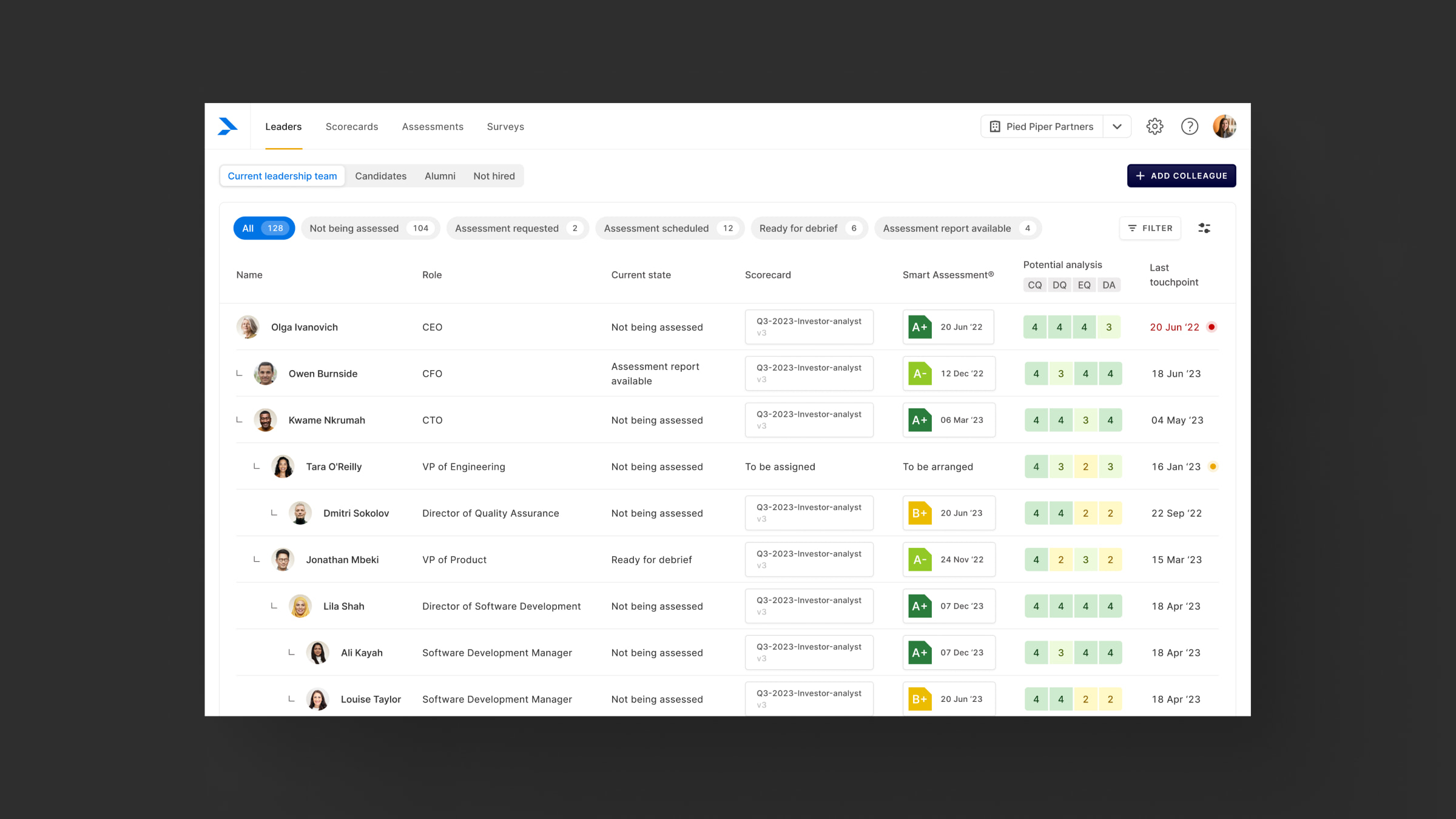Open Olga Ivanovich's Q3-2023-Investor-analyst scorecard
Image resolution: width=1456 pixels, height=819 pixels.
[809, 327]
